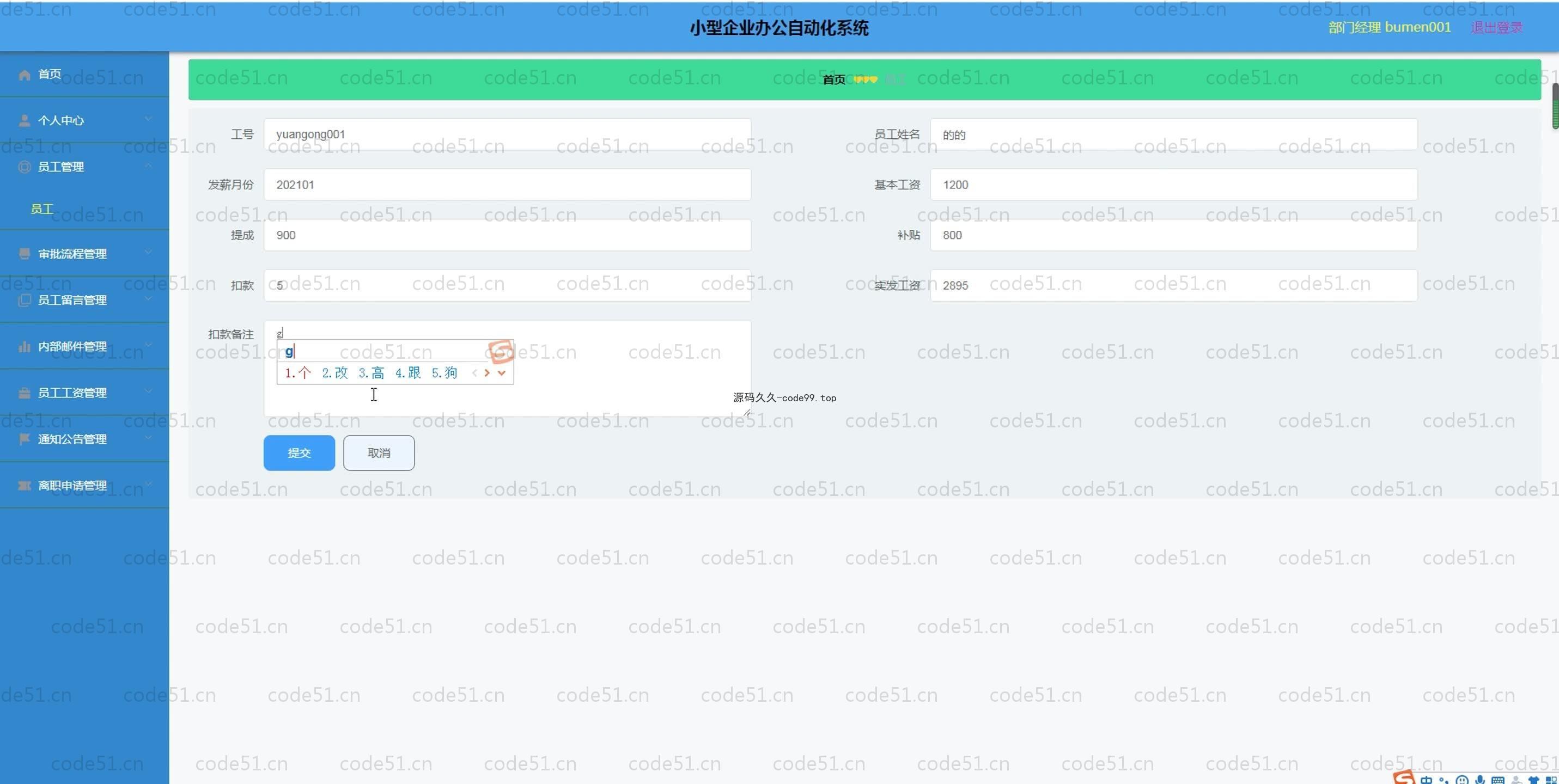
Task: Click the 员工姓名 input field
Action: pos(1173,134)
